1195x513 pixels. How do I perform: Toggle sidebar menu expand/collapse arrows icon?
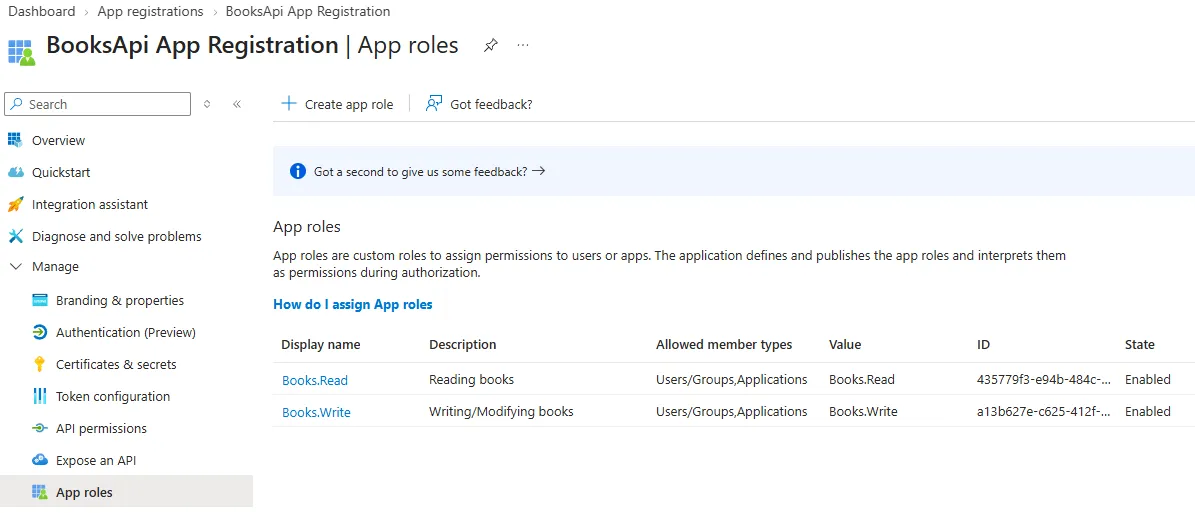click(207, 104)
